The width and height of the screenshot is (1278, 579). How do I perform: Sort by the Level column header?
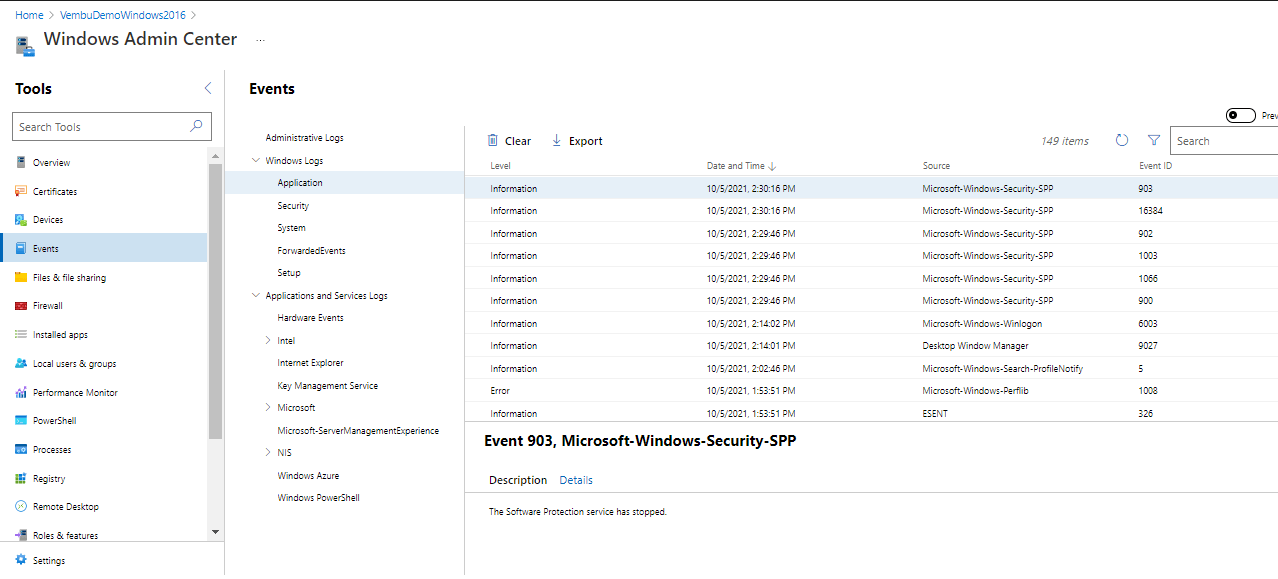[500, 166]
